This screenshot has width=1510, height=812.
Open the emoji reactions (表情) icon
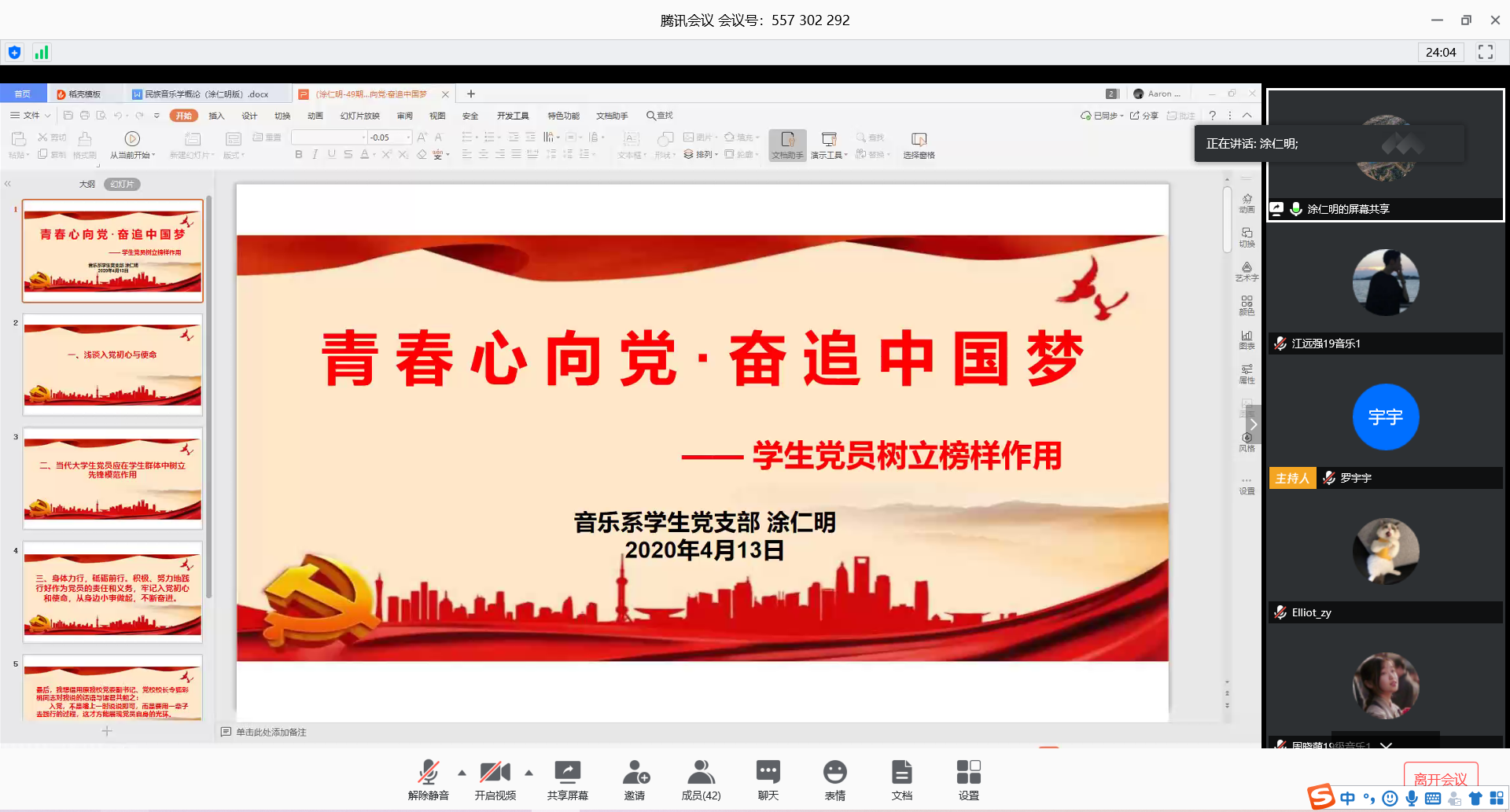click(834, 773)
